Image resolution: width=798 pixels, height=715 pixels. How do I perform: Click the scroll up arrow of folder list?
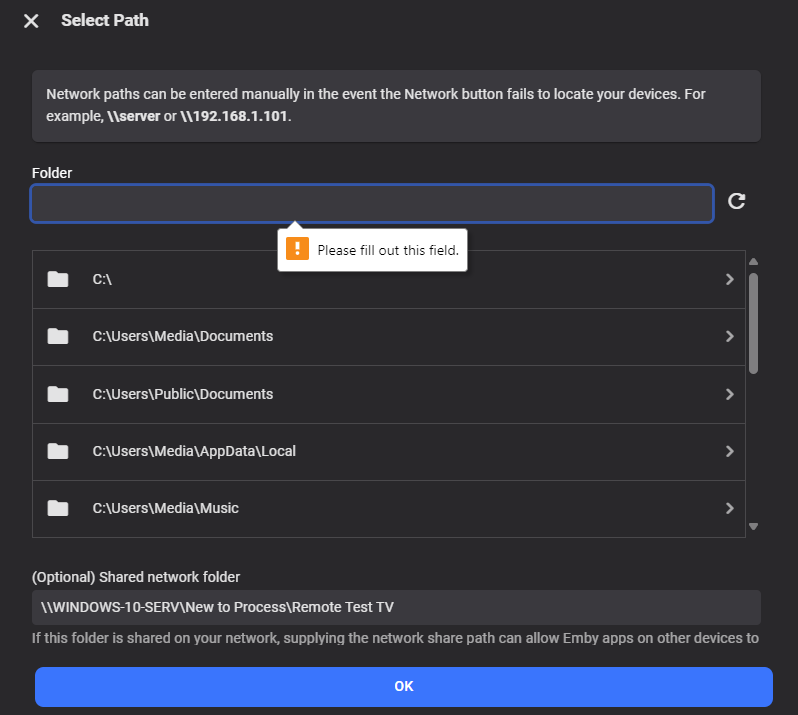pos(754,261)
